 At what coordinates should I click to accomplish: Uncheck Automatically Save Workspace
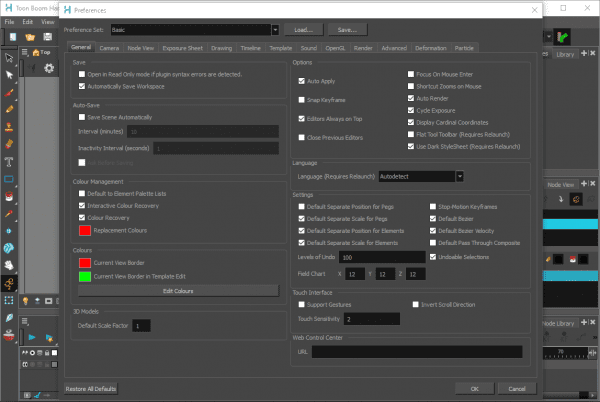[x=82, y=86]
